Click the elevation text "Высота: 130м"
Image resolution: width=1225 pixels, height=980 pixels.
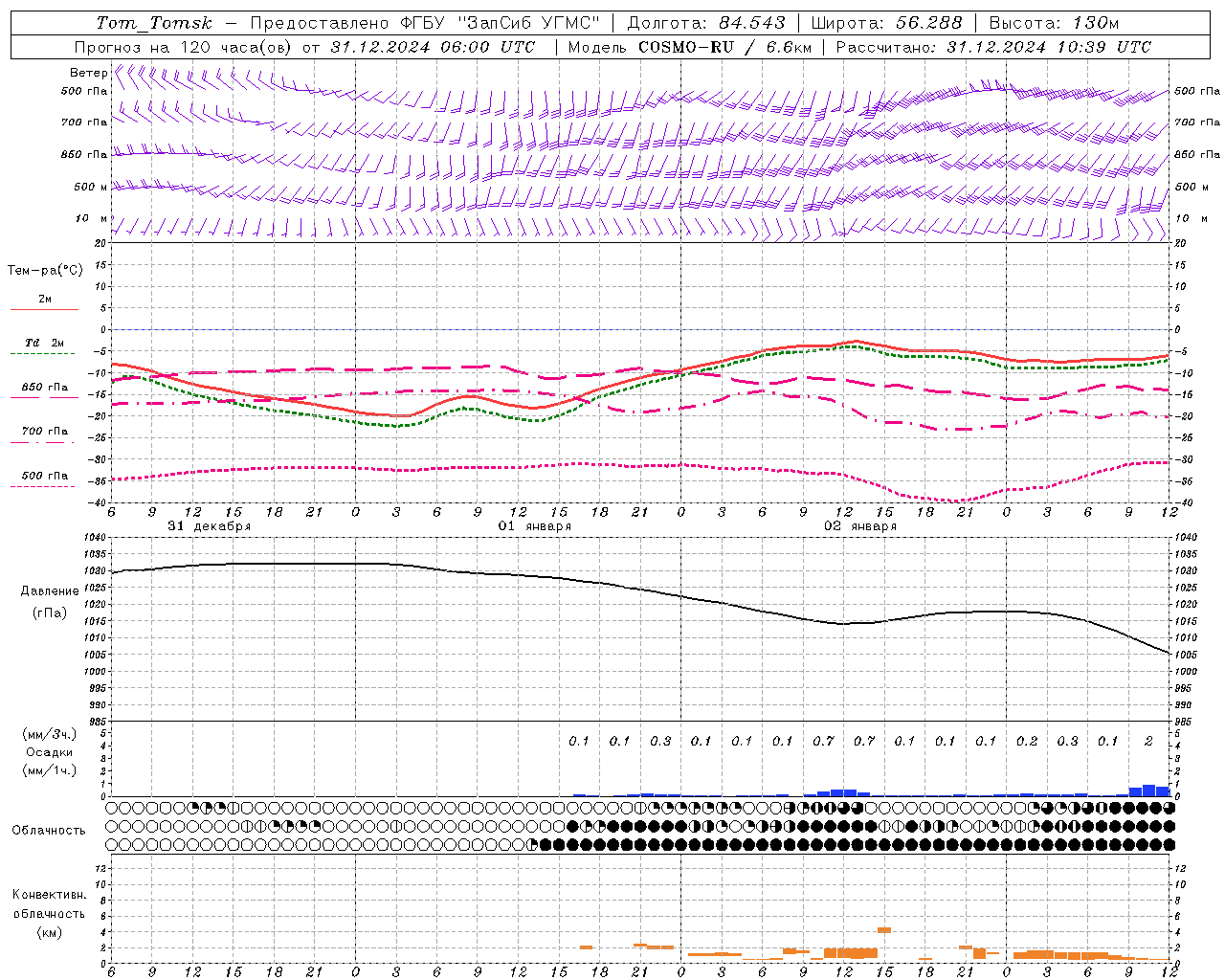[x=1054, y=23]
